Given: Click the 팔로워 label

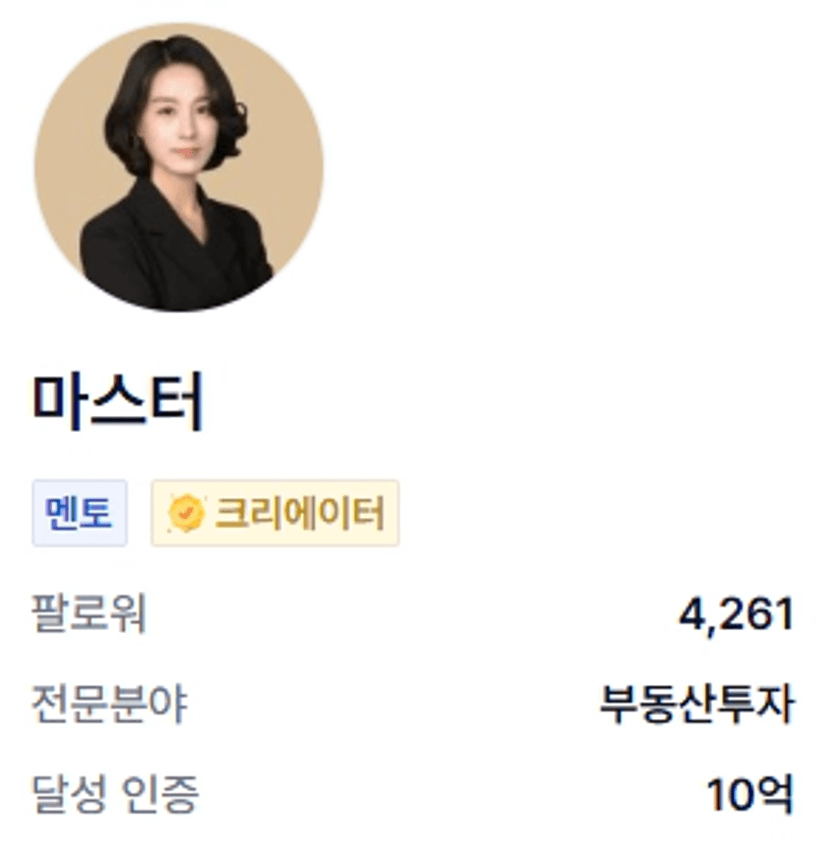Looking at the screenshot, I should click(90, 613).
